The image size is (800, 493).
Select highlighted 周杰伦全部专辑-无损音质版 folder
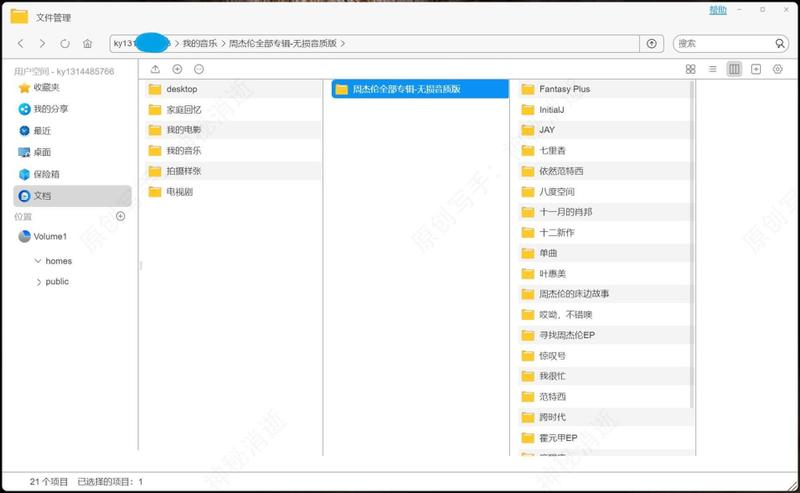click(x=420, y=89)
